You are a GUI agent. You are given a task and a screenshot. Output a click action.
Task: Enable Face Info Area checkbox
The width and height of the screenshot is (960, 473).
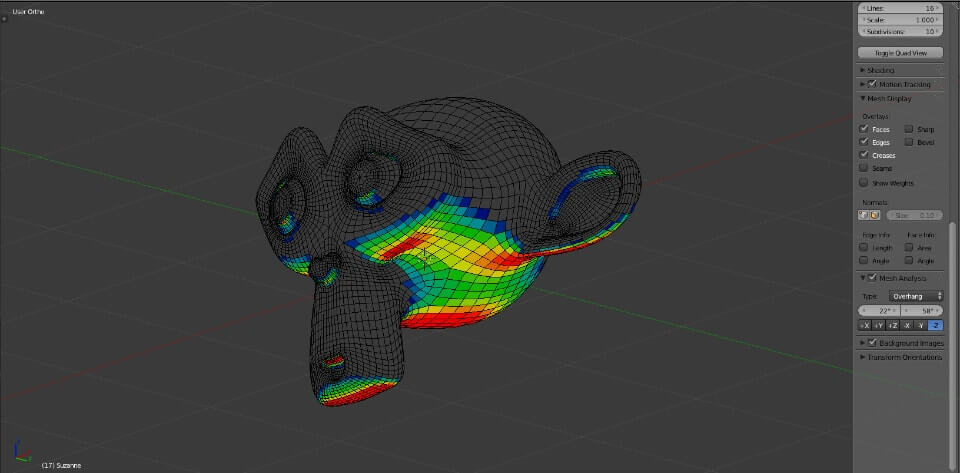click(909, 247)
